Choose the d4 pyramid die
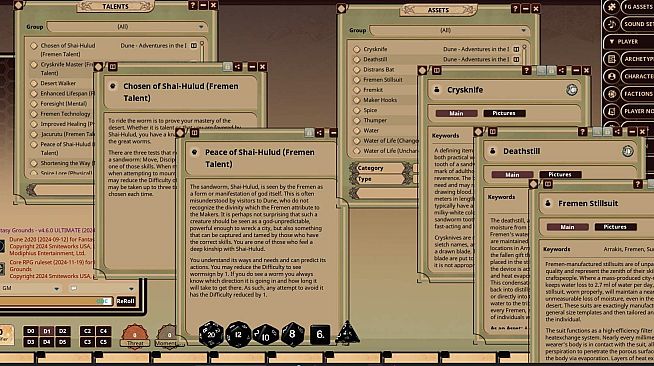Viewport: 654px width, 366px height. [347, 333]
